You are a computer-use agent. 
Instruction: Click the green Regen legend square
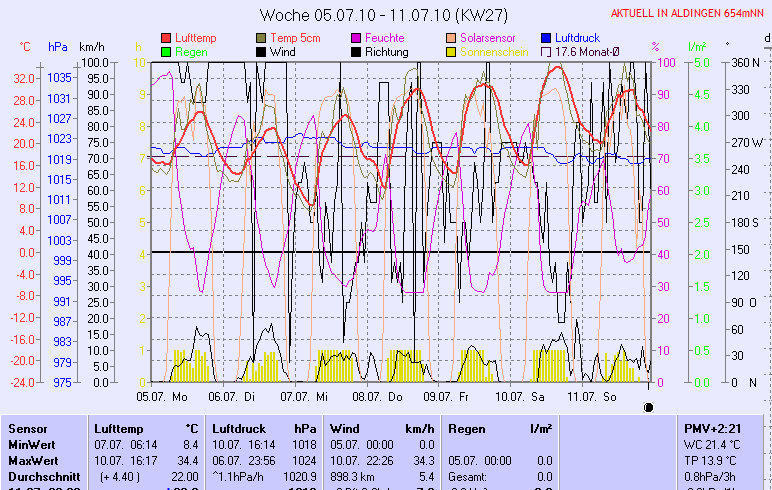tap(166, 52)
